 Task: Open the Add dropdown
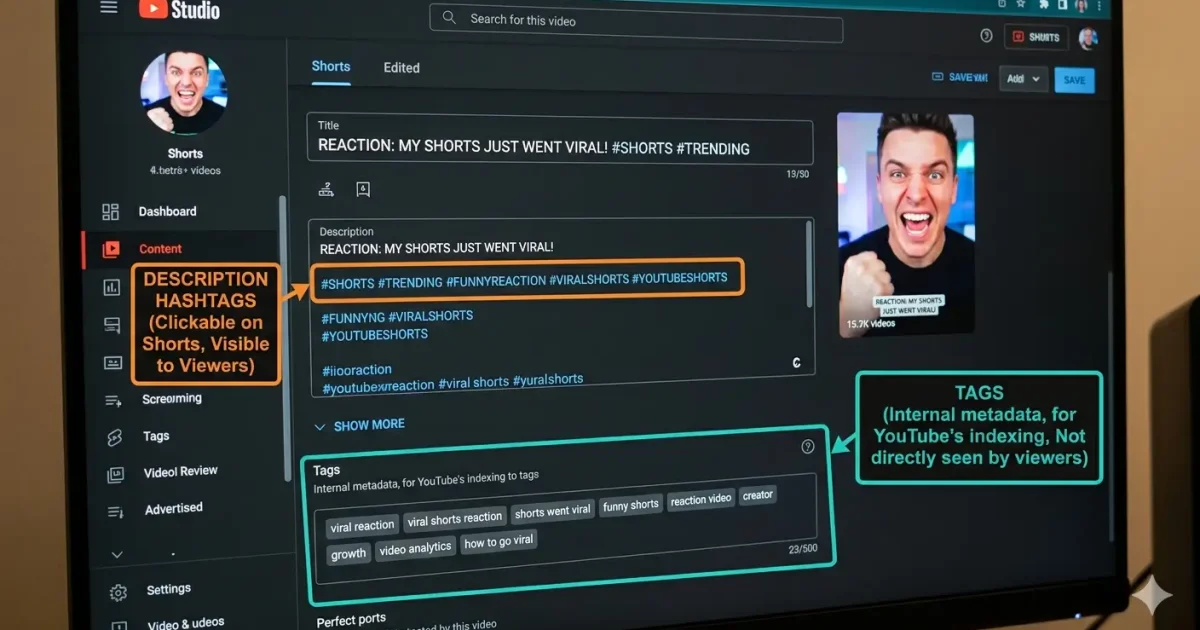point(1023,79)
